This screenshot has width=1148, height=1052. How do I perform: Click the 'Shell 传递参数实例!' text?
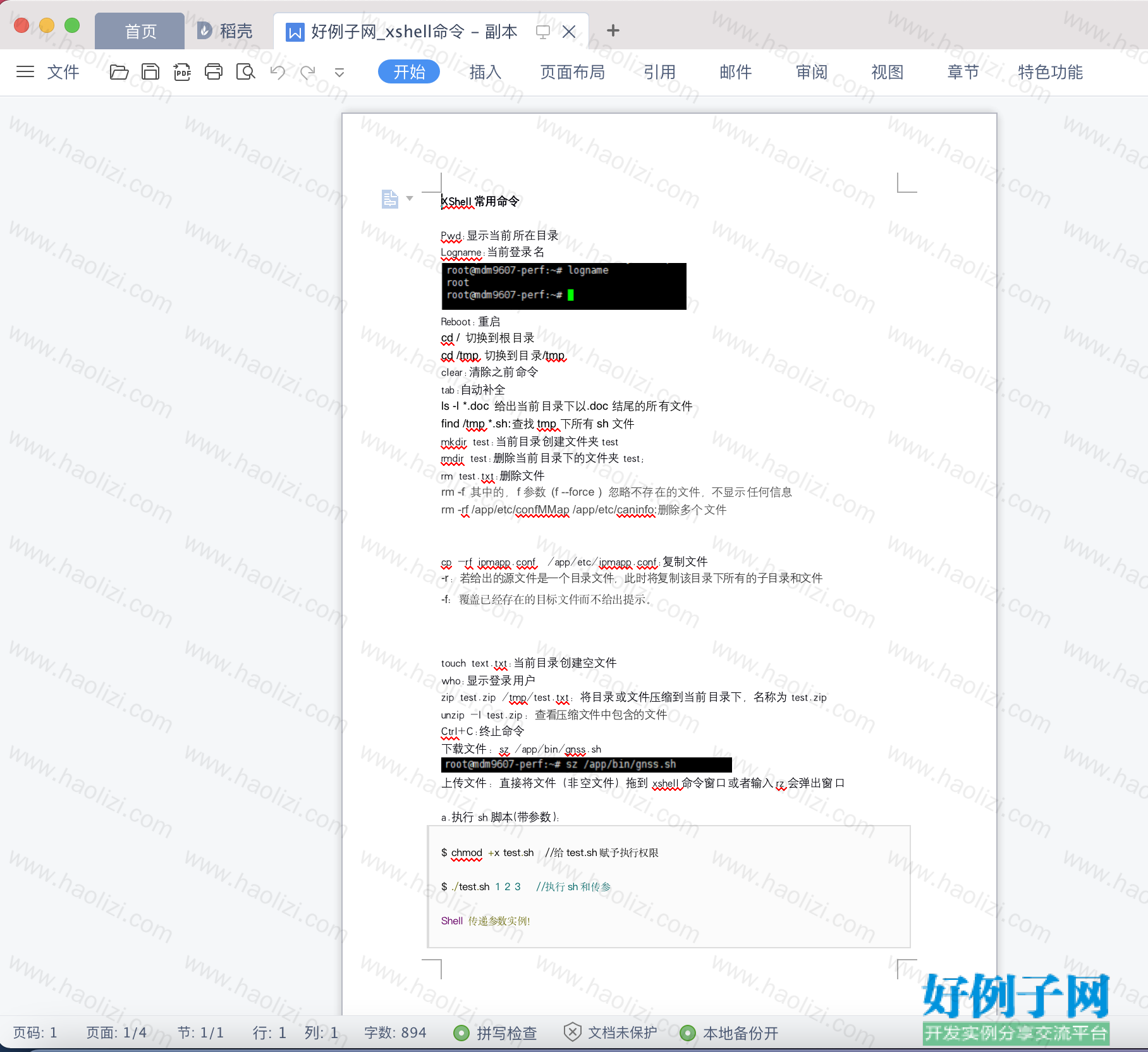(x=485, y=921)
